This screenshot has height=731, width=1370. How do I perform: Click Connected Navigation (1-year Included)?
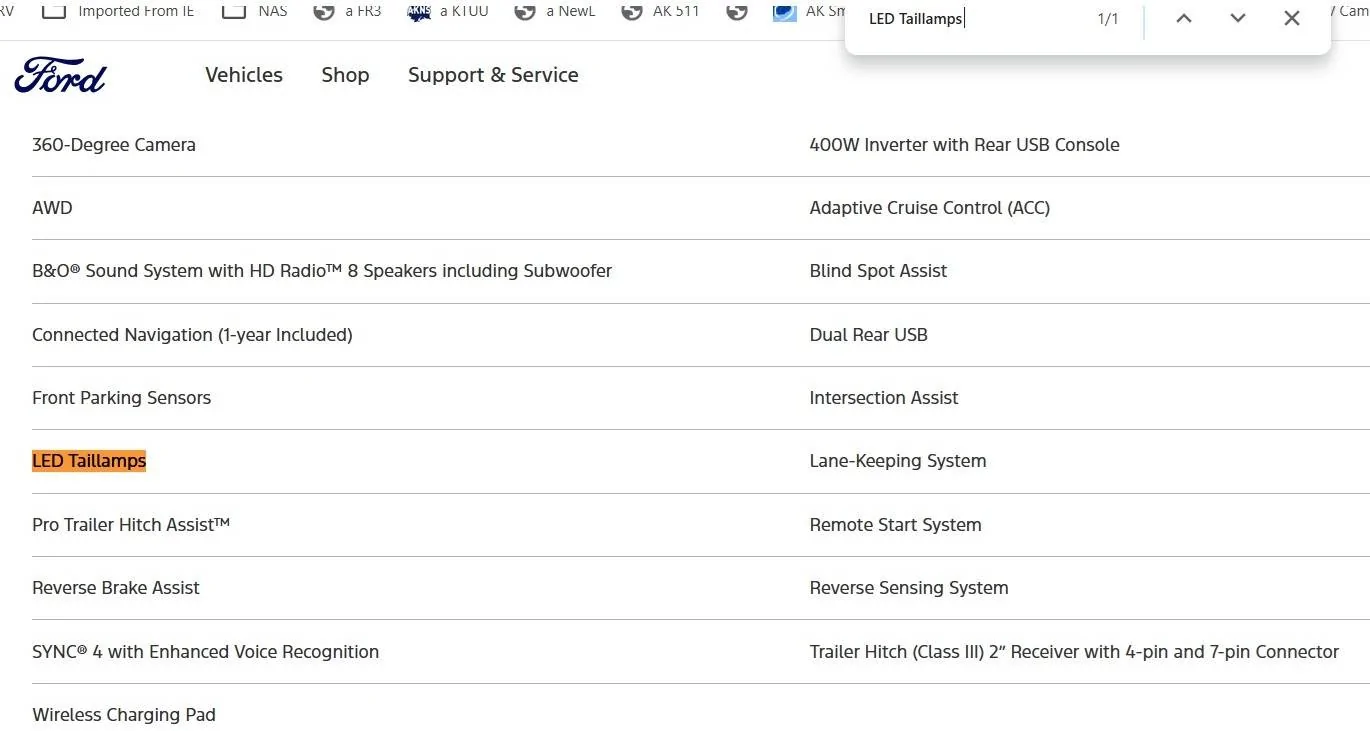192,335
